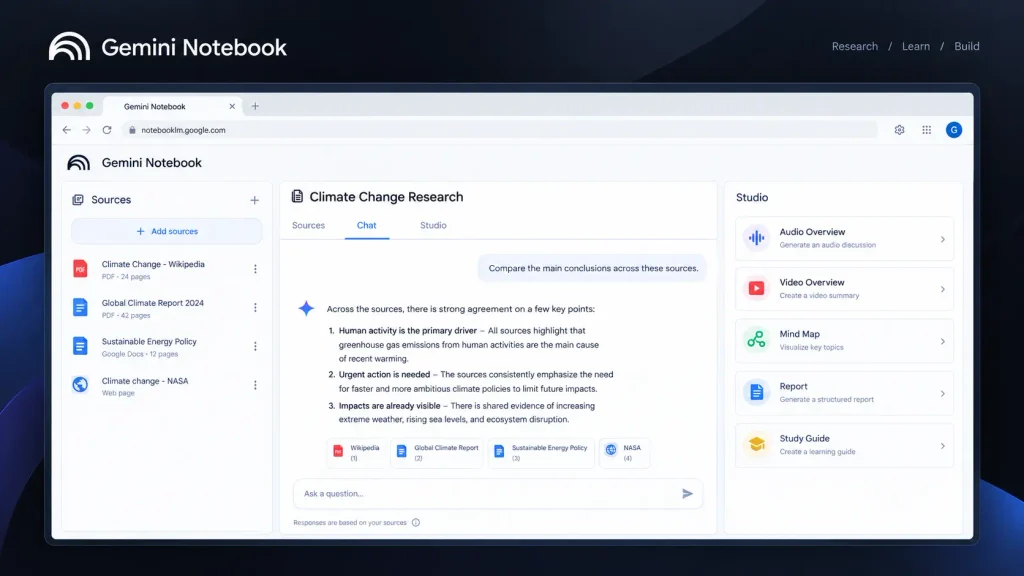The width and height of the screenshot is (1024, 576).
Task: Click the 'Generate an audio discussion' text
Action: [827, 245]
